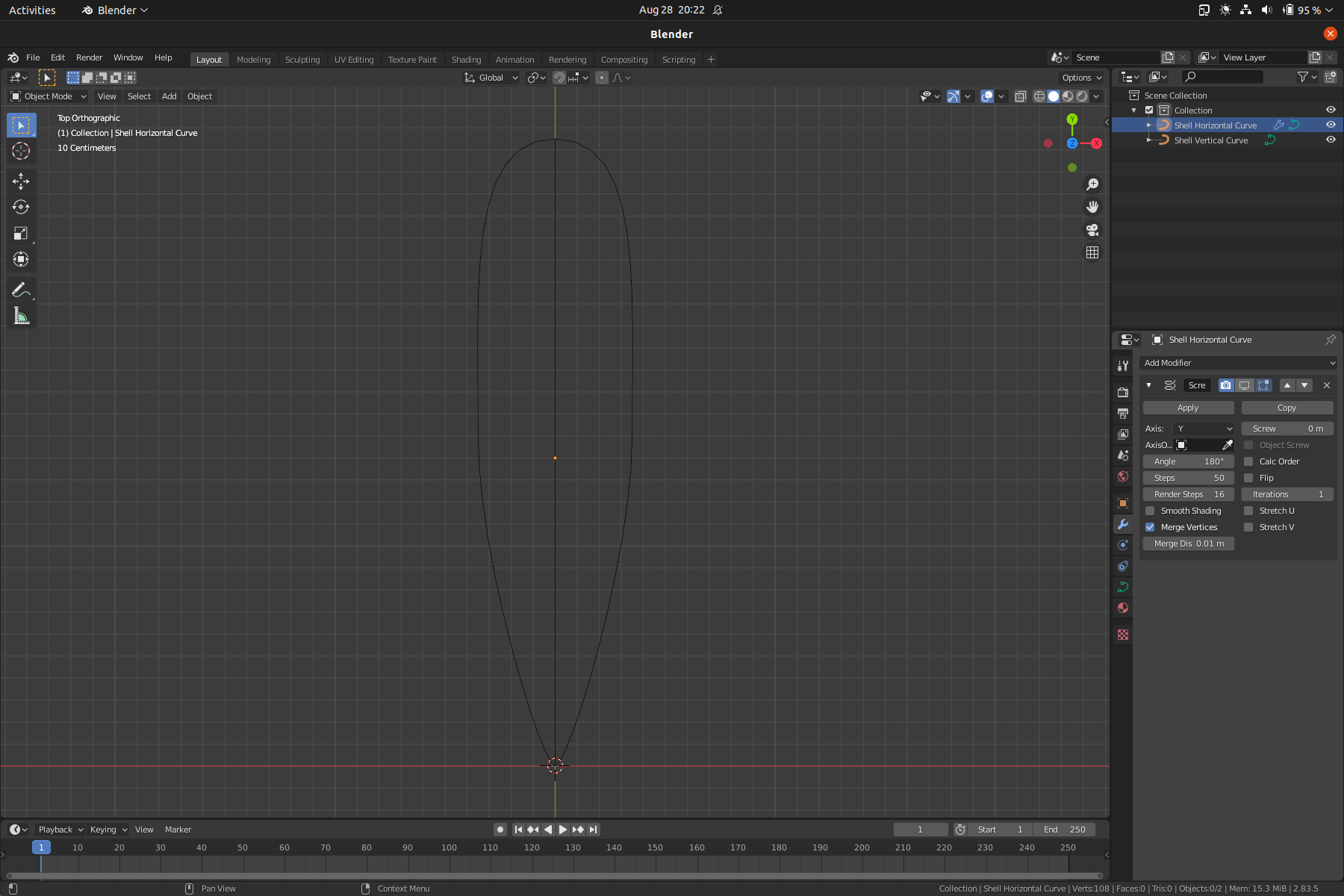Move Screw modifier up
Viewport: 1344px width, 896px height.
[1287, 385]
